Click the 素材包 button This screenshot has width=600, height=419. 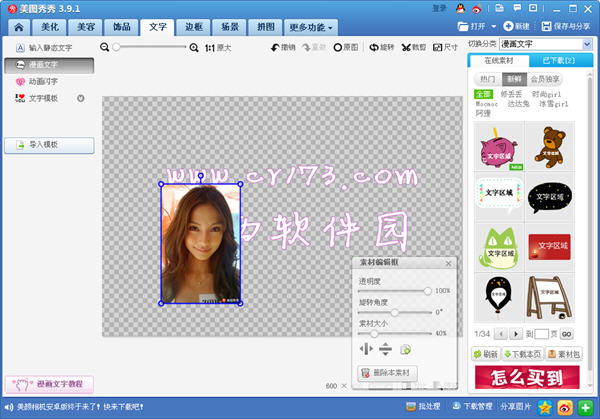tap(564, 354)
